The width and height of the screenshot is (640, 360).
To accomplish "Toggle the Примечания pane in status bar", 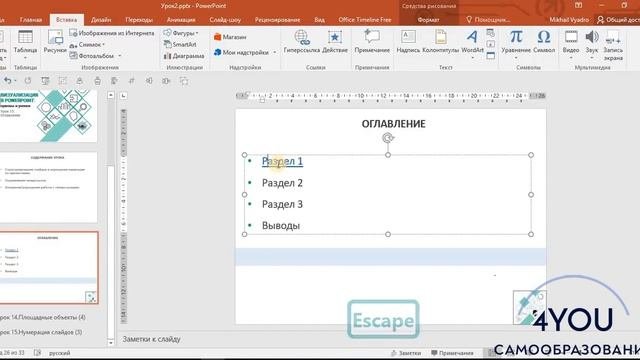I will (x=452, y=353).
